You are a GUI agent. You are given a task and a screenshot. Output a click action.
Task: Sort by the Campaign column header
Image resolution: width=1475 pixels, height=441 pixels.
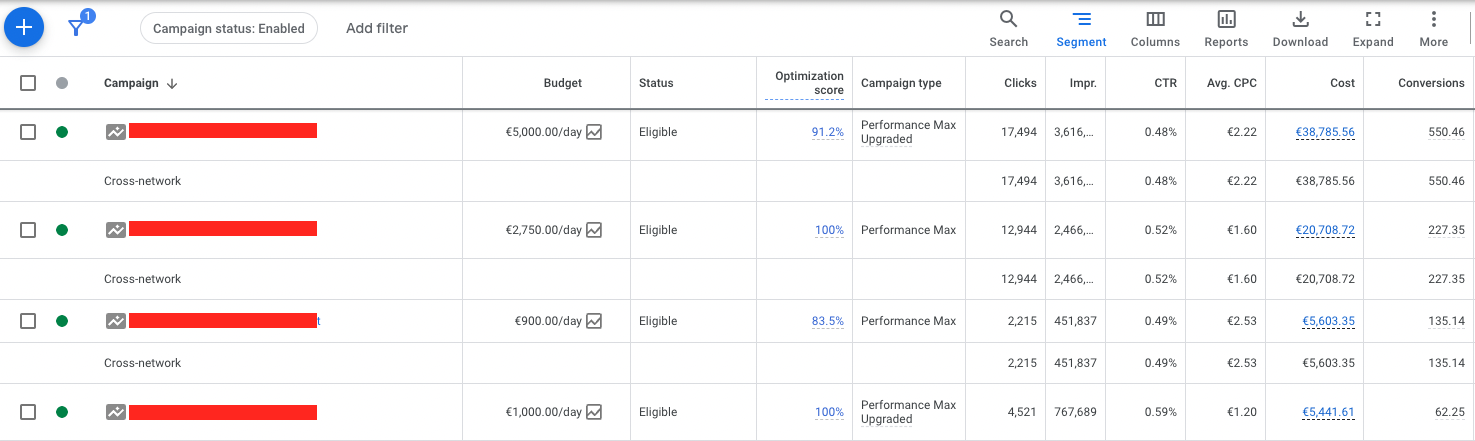(131, 83)
